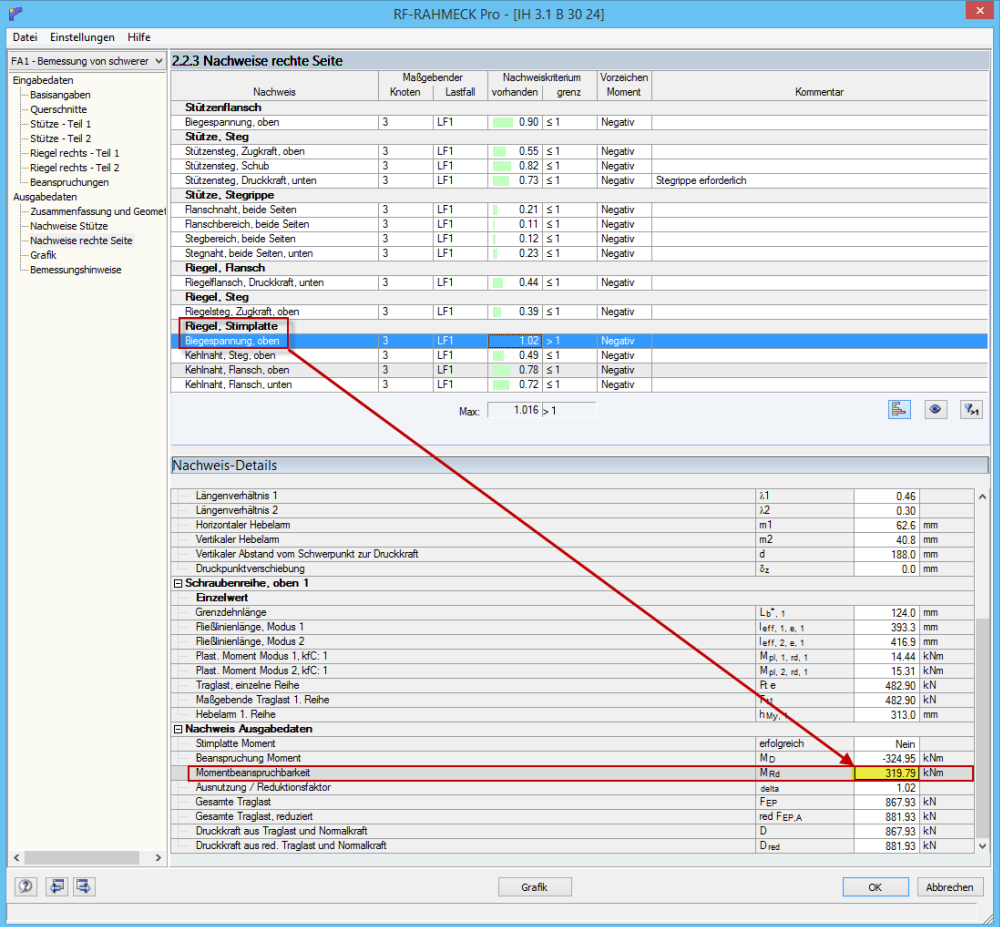
Task: Open the FA1 Bemessung case dropdown
Action: [x=159, y=61]
